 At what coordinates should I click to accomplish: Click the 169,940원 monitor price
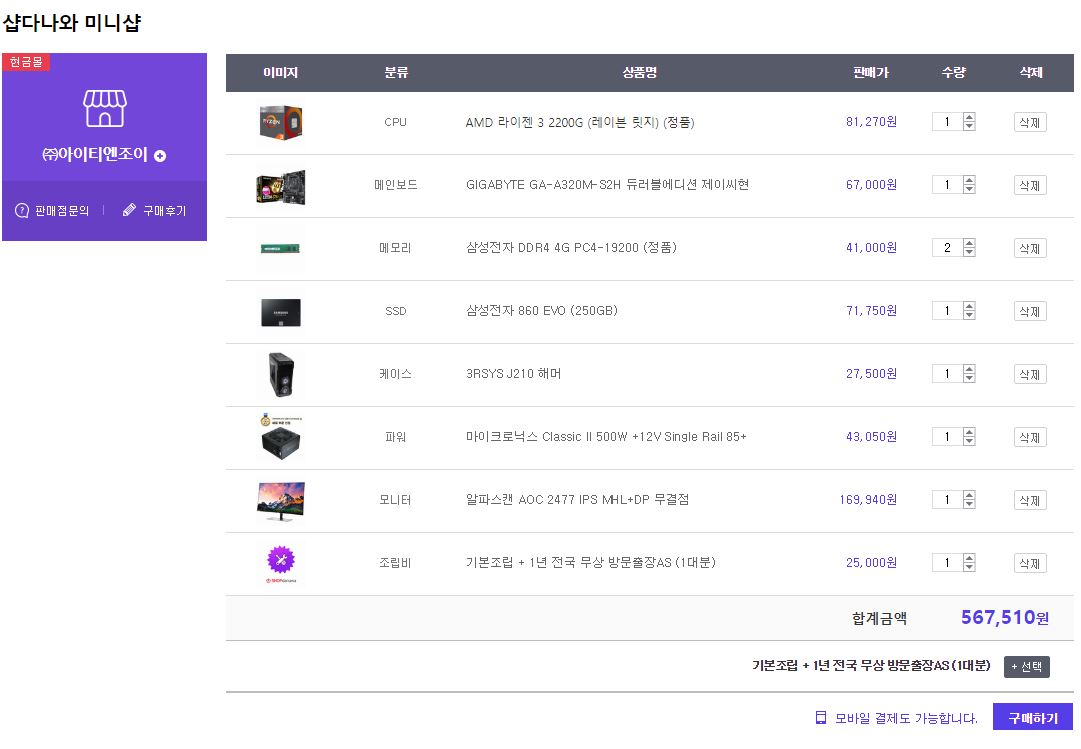pos(868,499)
